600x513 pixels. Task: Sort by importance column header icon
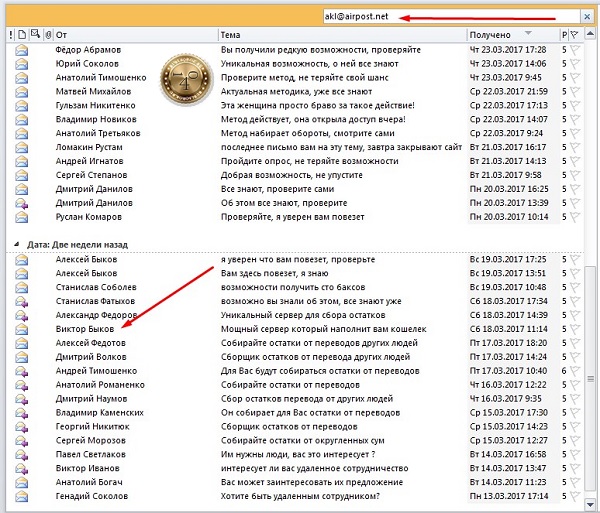point(11,35)
